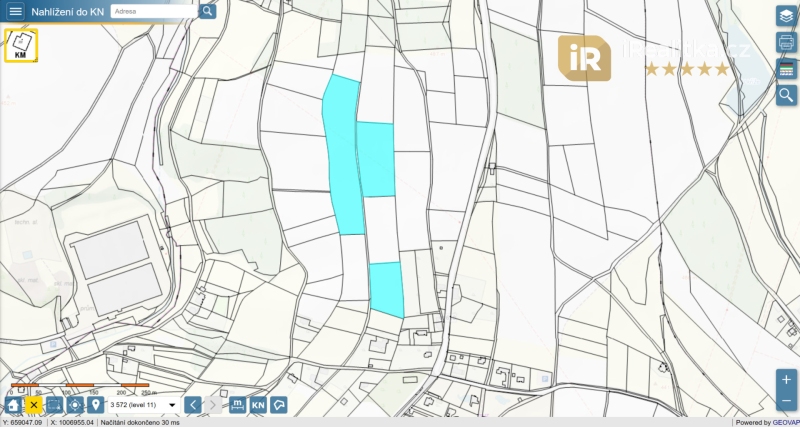The image size is (800, 427).
Task: Toggle the KM cadastral map thumbnail
Action: (x=21, y=46)
